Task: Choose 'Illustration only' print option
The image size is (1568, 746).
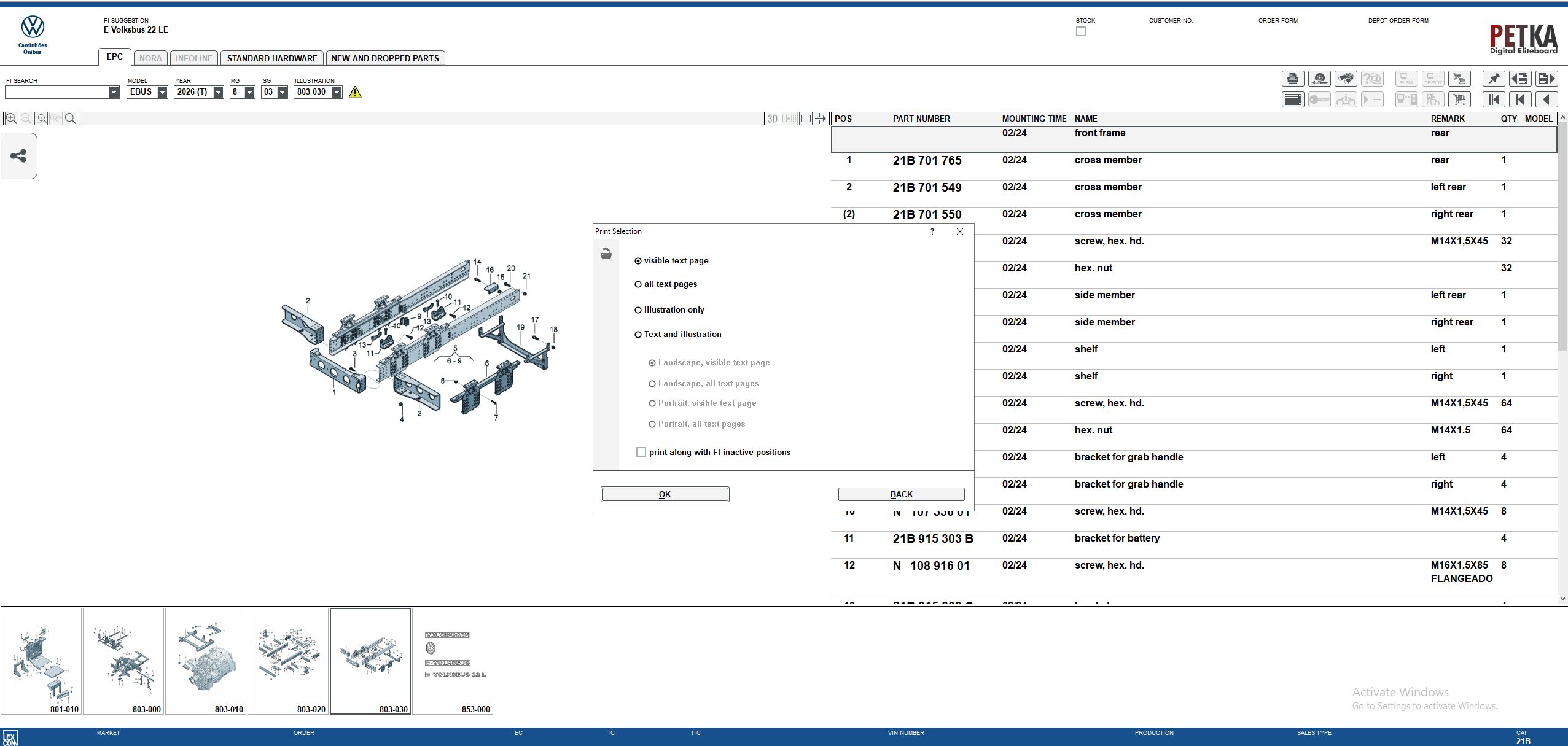Action: click(x=638, y=310)
